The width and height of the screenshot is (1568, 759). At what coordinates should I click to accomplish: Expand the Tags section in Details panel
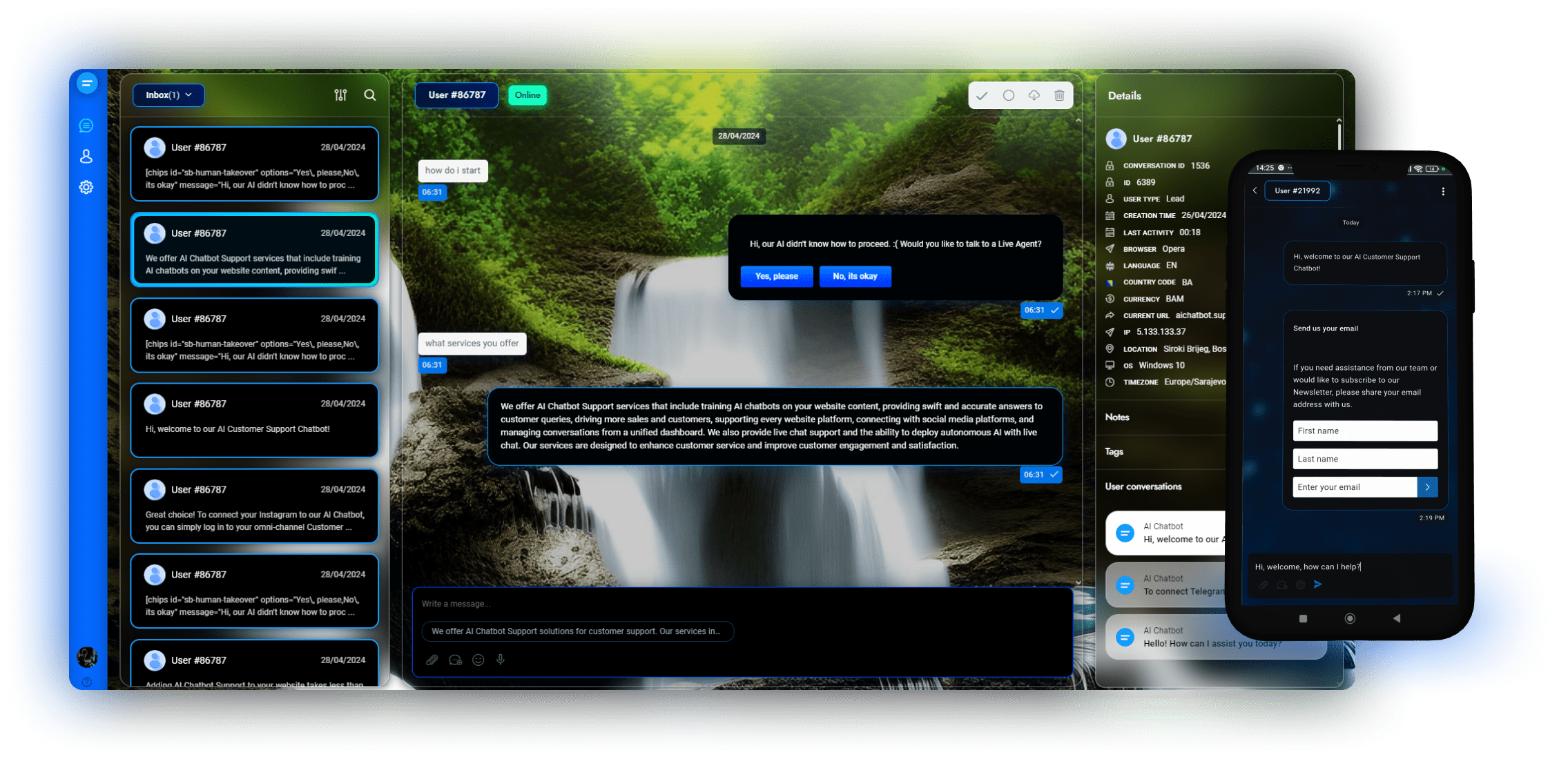tap(1114, 451)
